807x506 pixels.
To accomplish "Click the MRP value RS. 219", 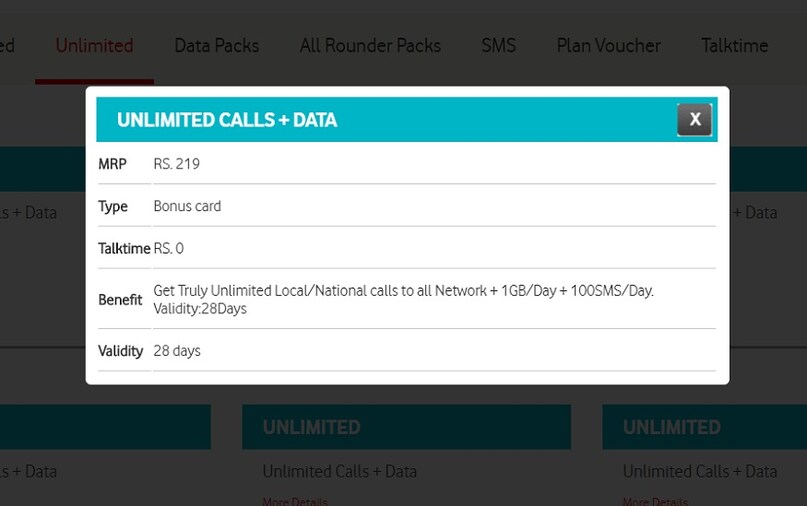I will [176, 164].
